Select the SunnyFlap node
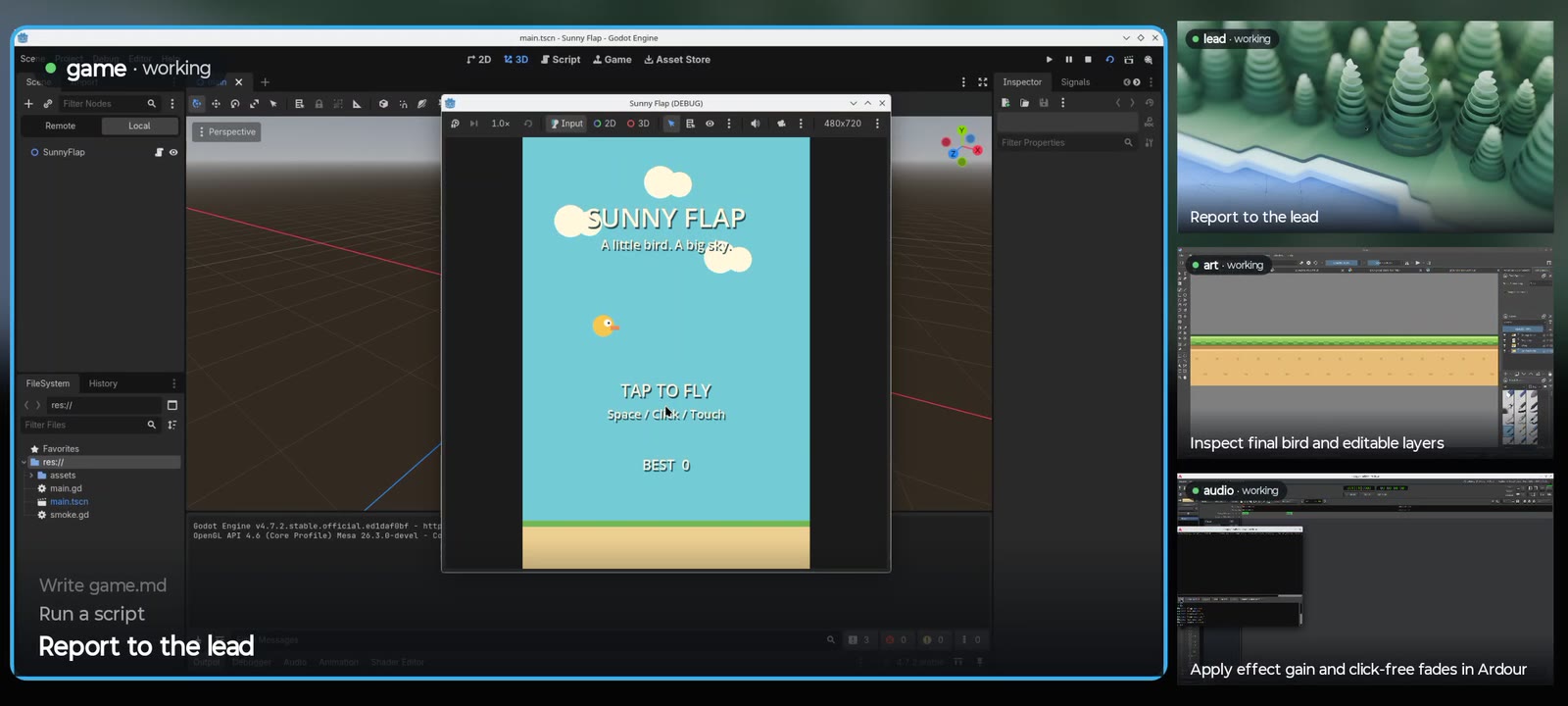The image size is (1568, 706). [x=64, y=152]
